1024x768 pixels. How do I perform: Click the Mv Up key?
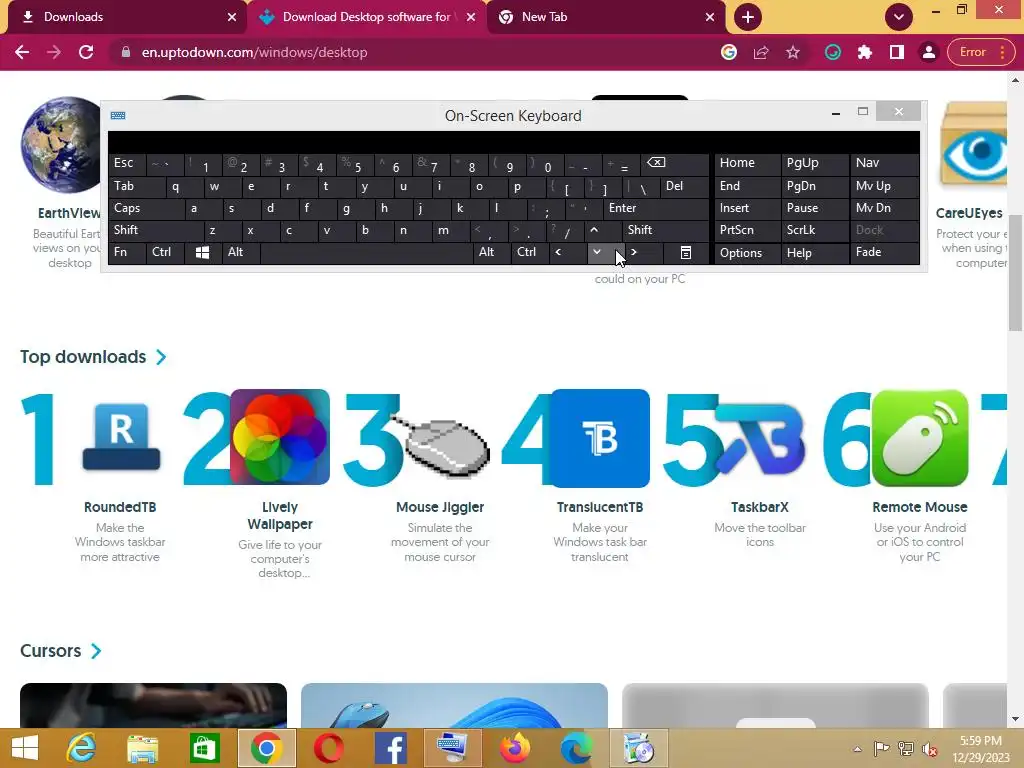884,186
